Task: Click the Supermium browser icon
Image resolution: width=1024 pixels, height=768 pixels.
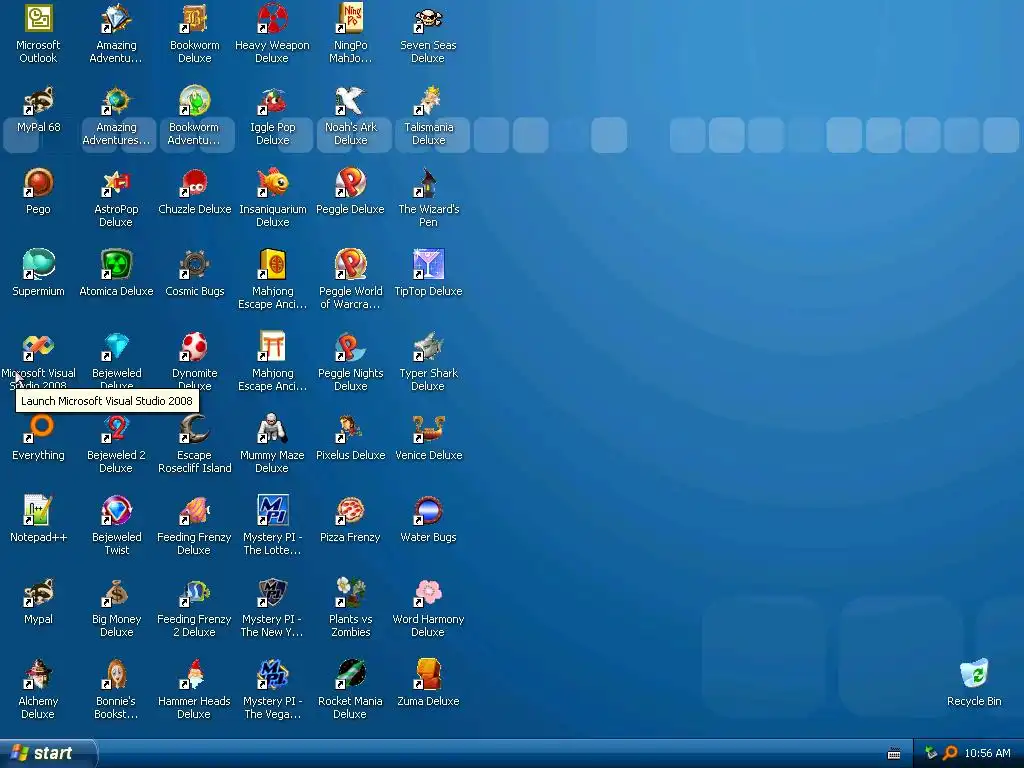Action: pyautogui.click(x=39, y=265)
